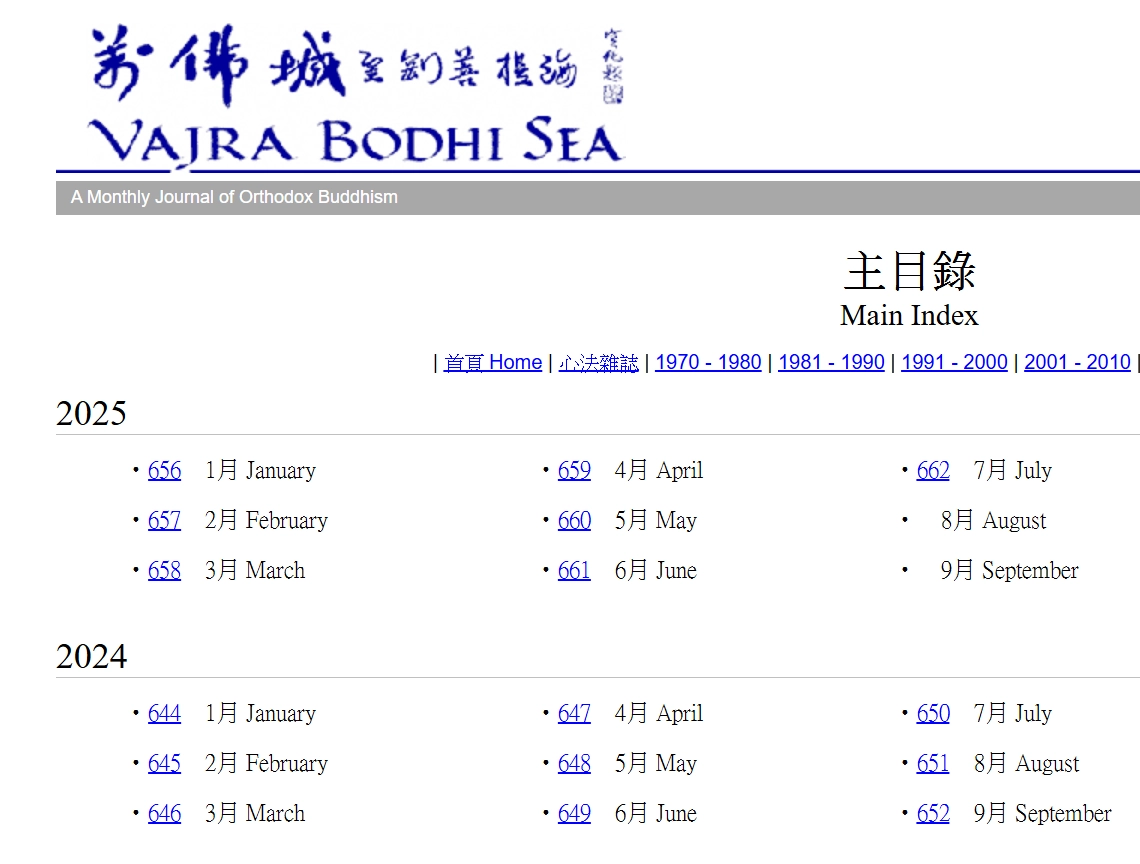The height and width of the screenshot is (864, 1140).
Task: Go to the 1970 - 1980 index
Action: tap(708, 363)
